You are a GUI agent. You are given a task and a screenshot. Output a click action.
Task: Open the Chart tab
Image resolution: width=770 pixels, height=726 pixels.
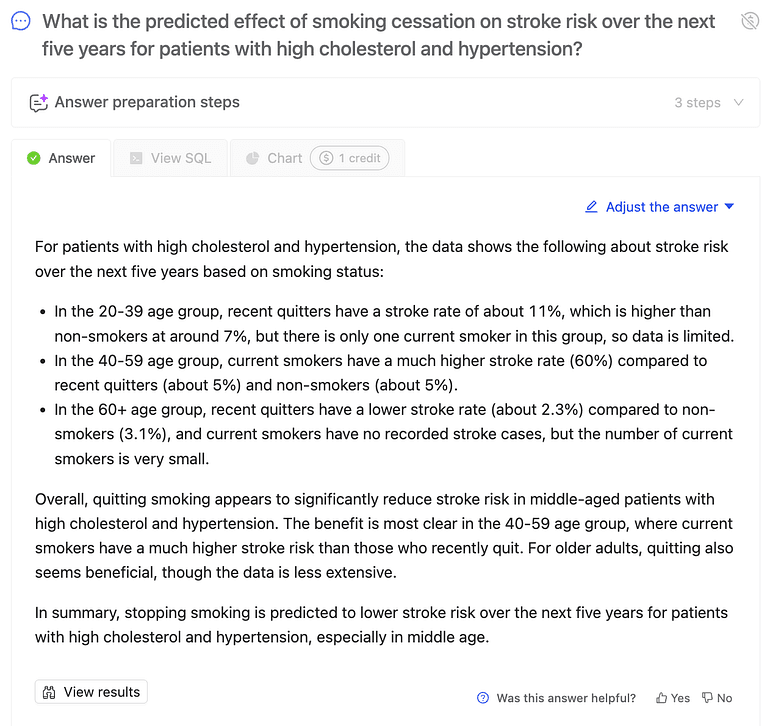tap(284, 158)
